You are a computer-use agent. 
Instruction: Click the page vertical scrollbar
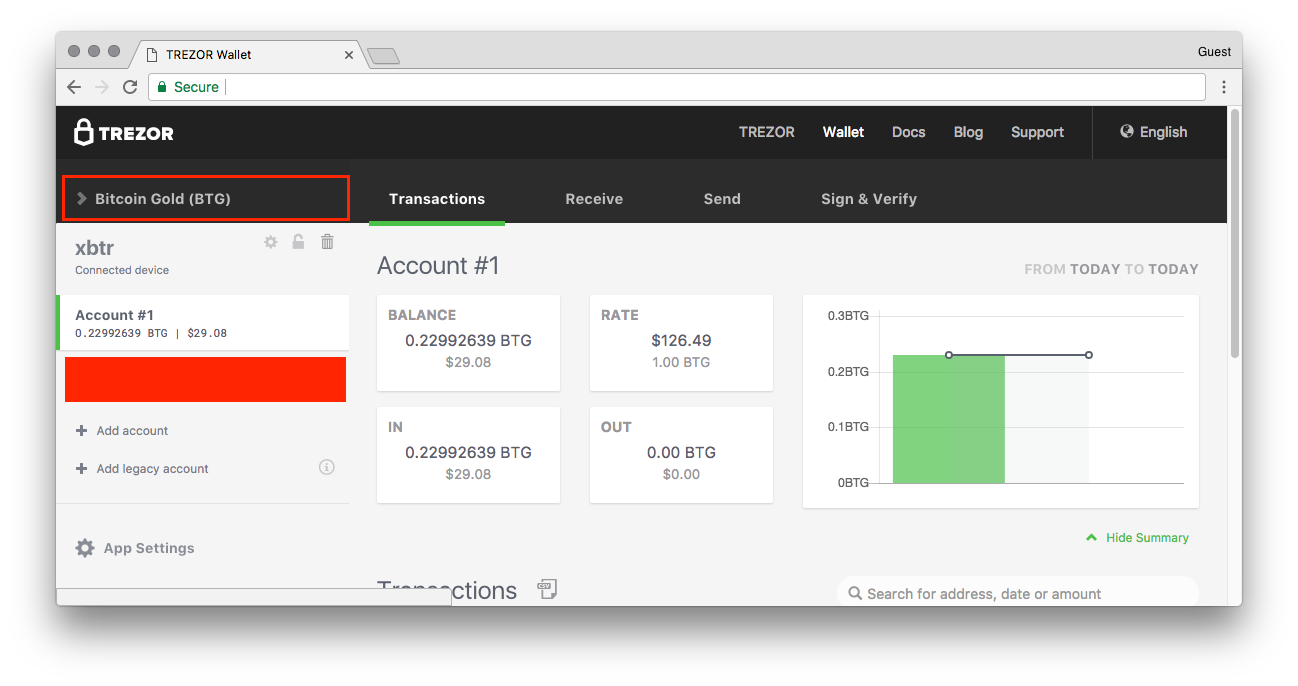[x=1235, y=233]
